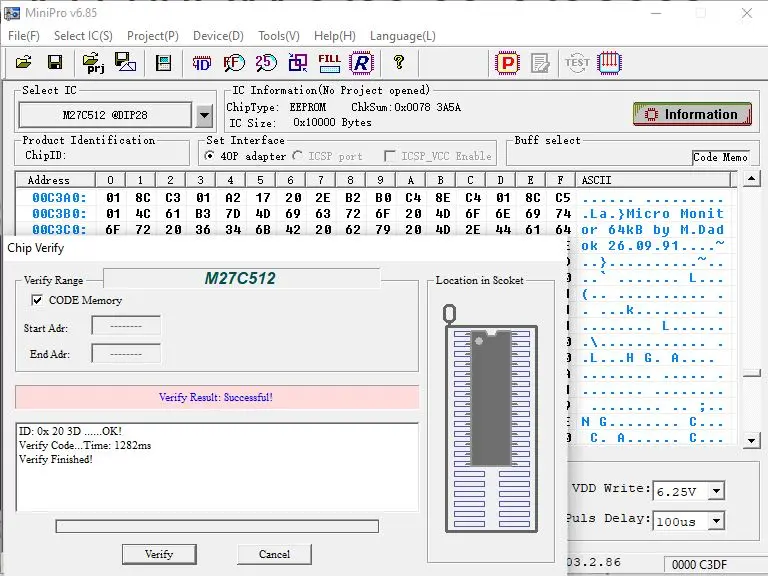Open the Project(P) menu

[153, 36]
